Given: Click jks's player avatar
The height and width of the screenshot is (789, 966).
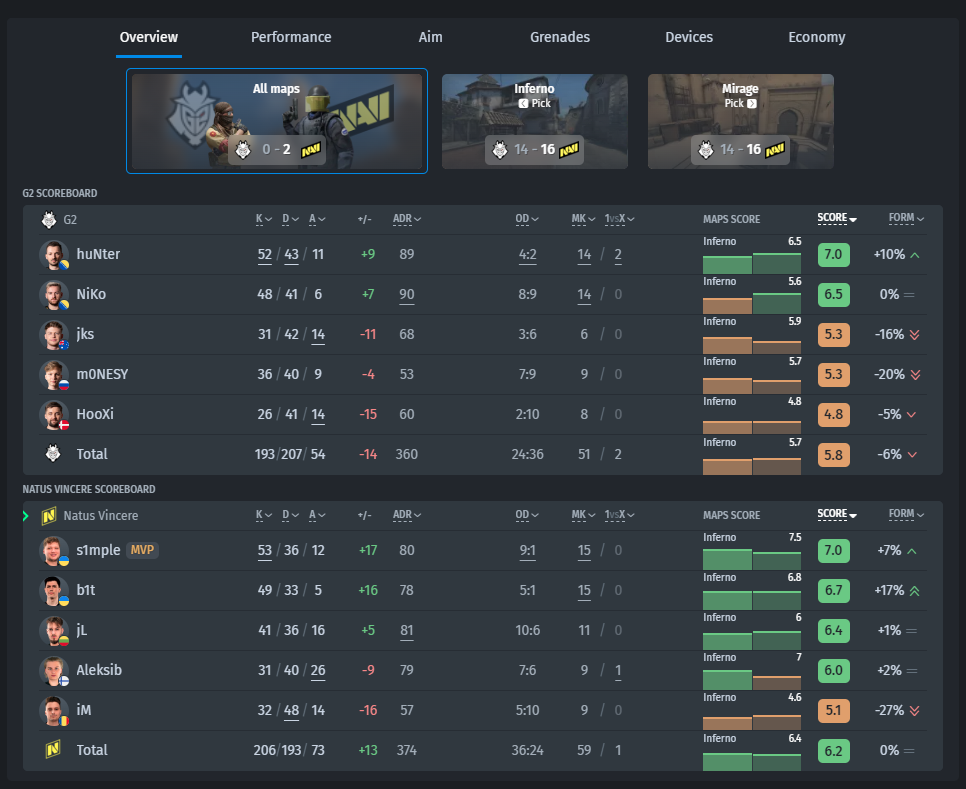Looking at the screenshot, I should click(54, 335).
